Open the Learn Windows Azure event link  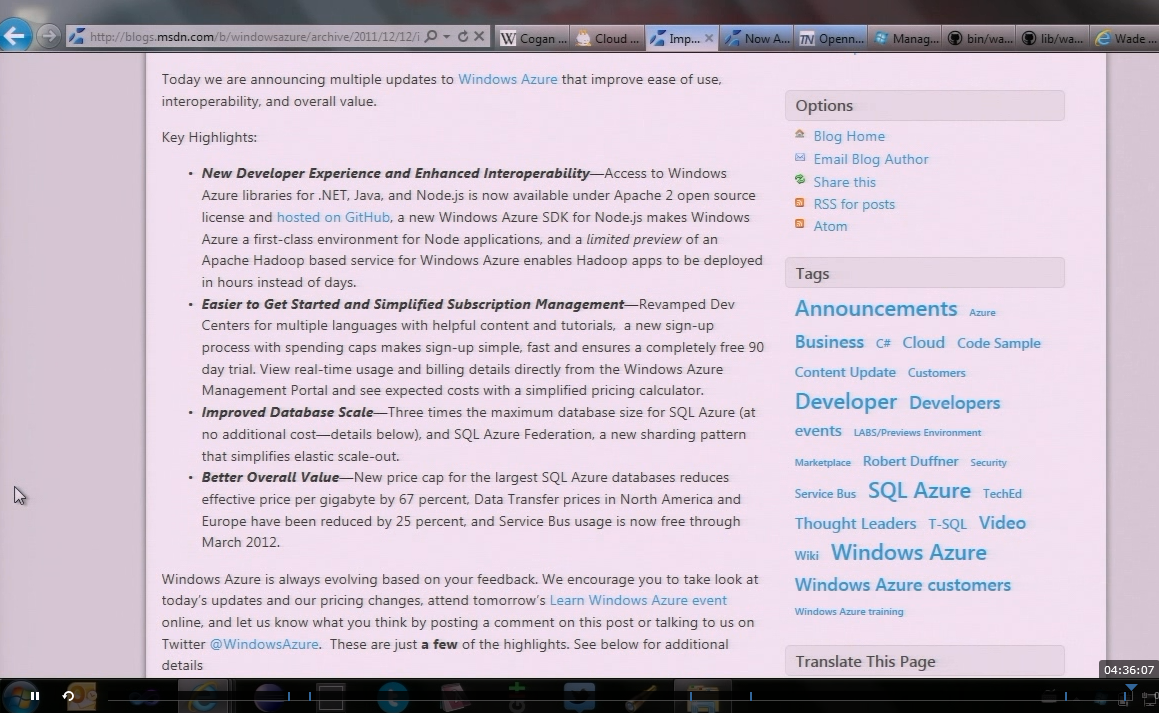tap(638, 600)
